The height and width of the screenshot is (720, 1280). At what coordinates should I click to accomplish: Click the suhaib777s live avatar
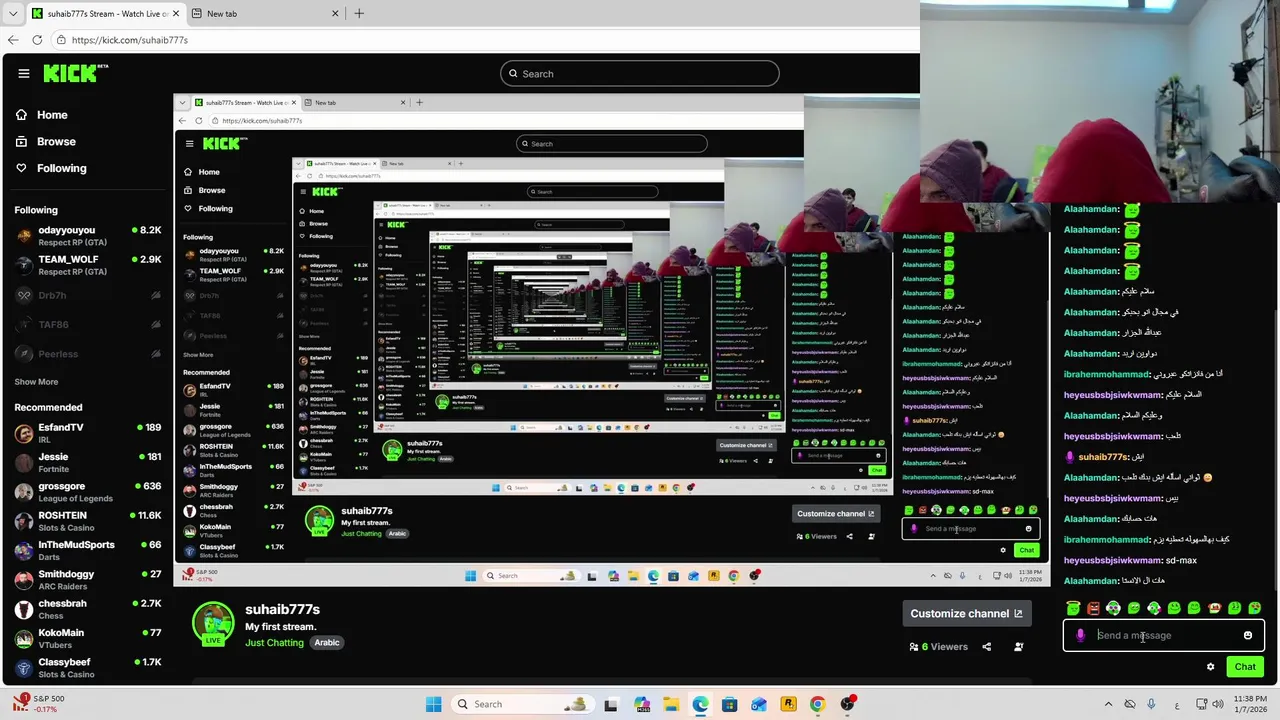coord(213,624)
